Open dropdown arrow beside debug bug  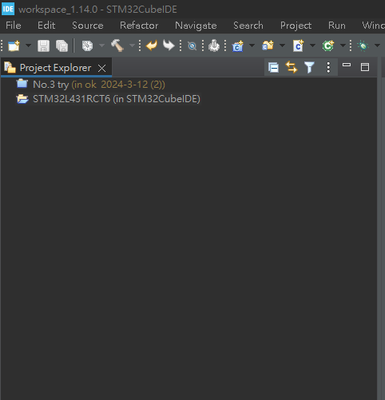tap(377, 45)
